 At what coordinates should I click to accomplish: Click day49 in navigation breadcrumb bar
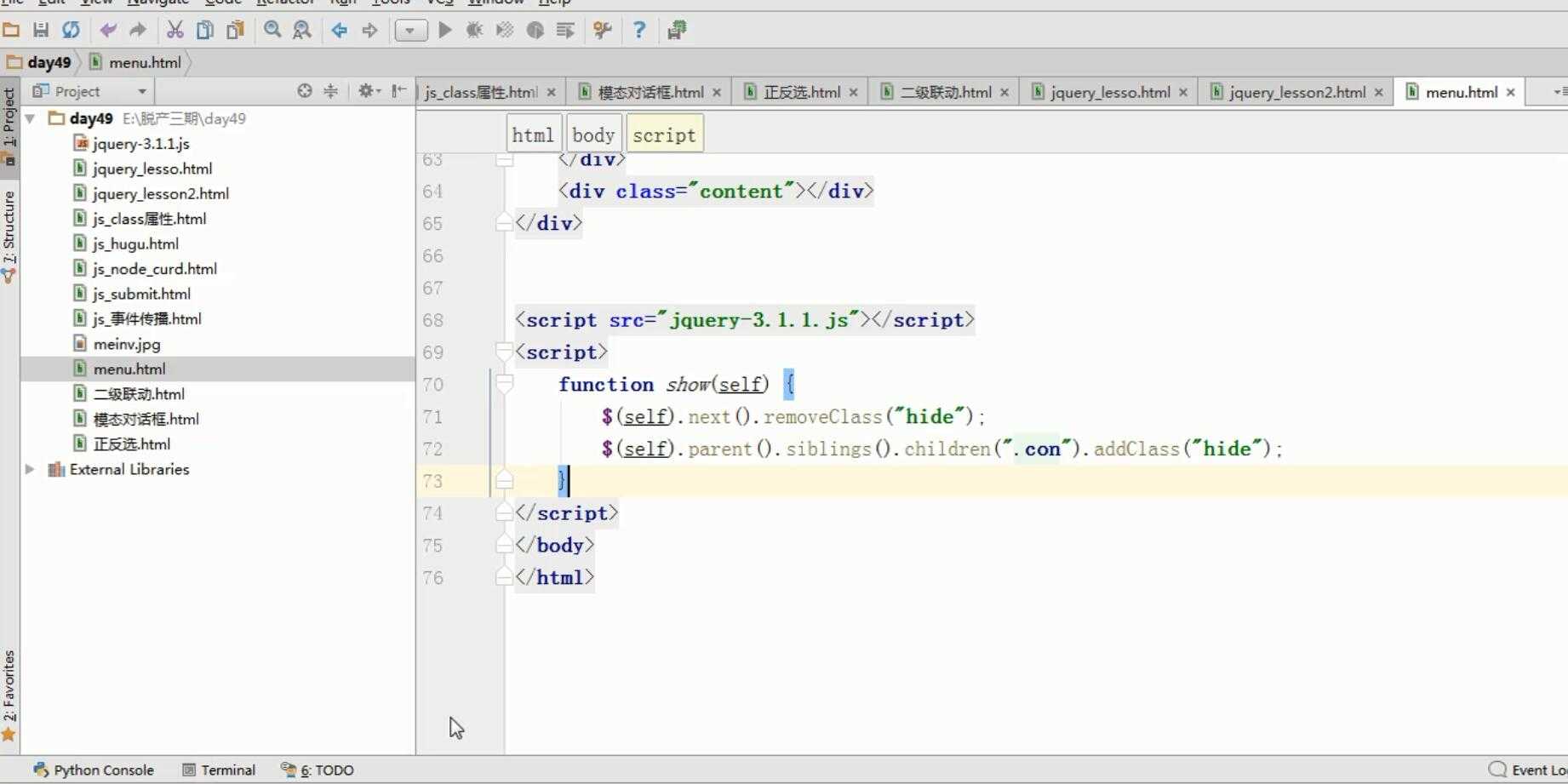39,62
